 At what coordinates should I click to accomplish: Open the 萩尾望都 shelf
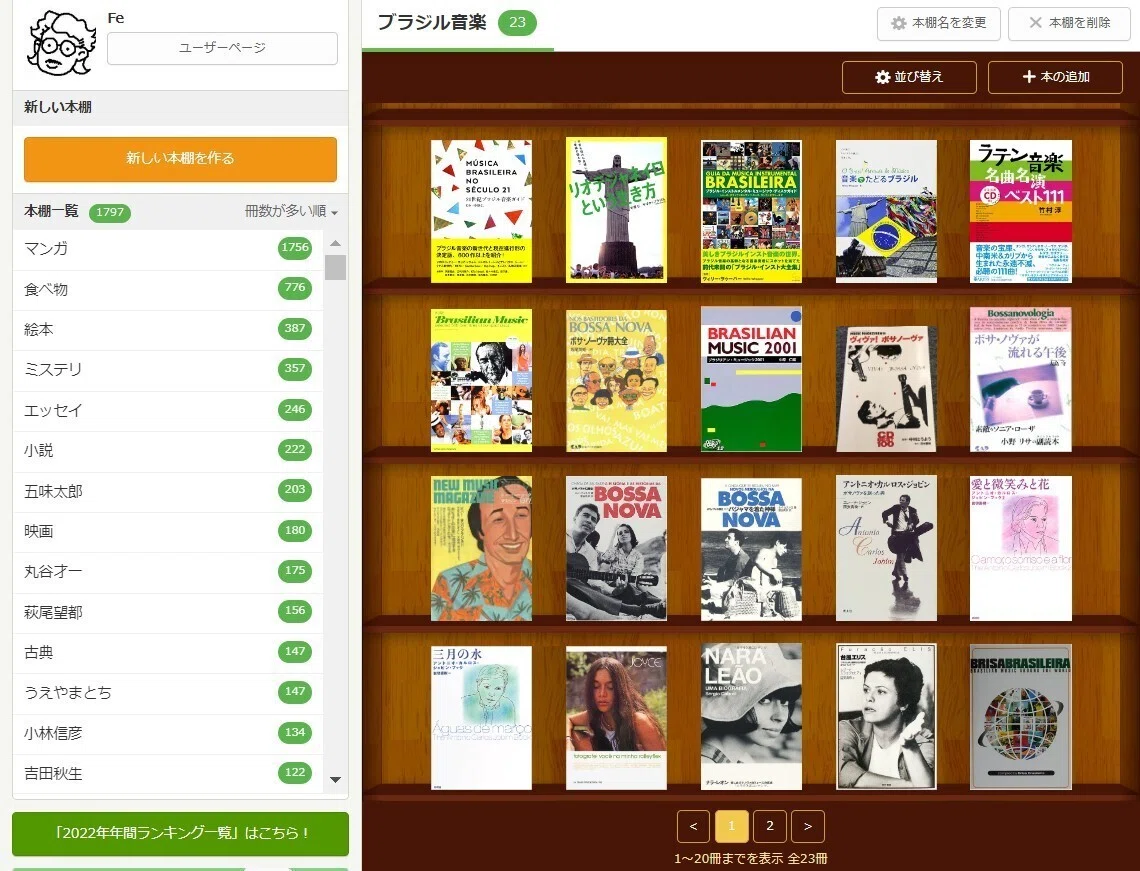pos(168,611)
